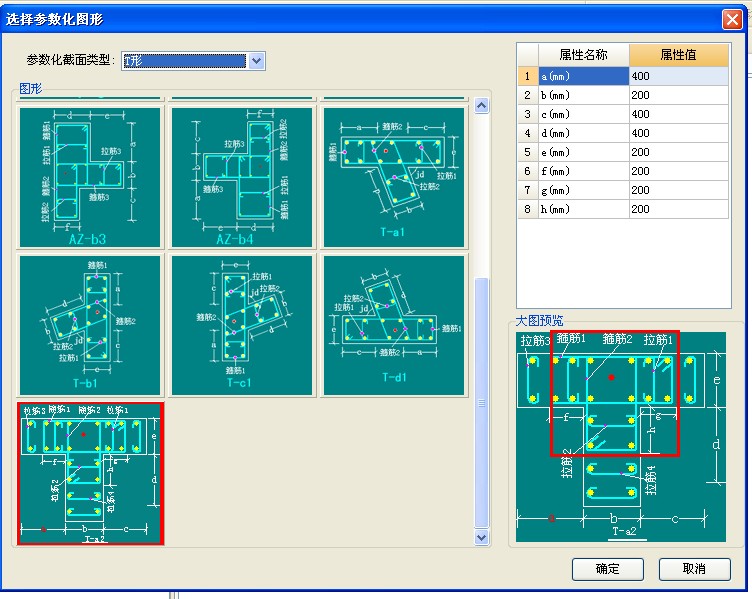
Task: Edit the value 200 for h(mm)
Action: 679,210
